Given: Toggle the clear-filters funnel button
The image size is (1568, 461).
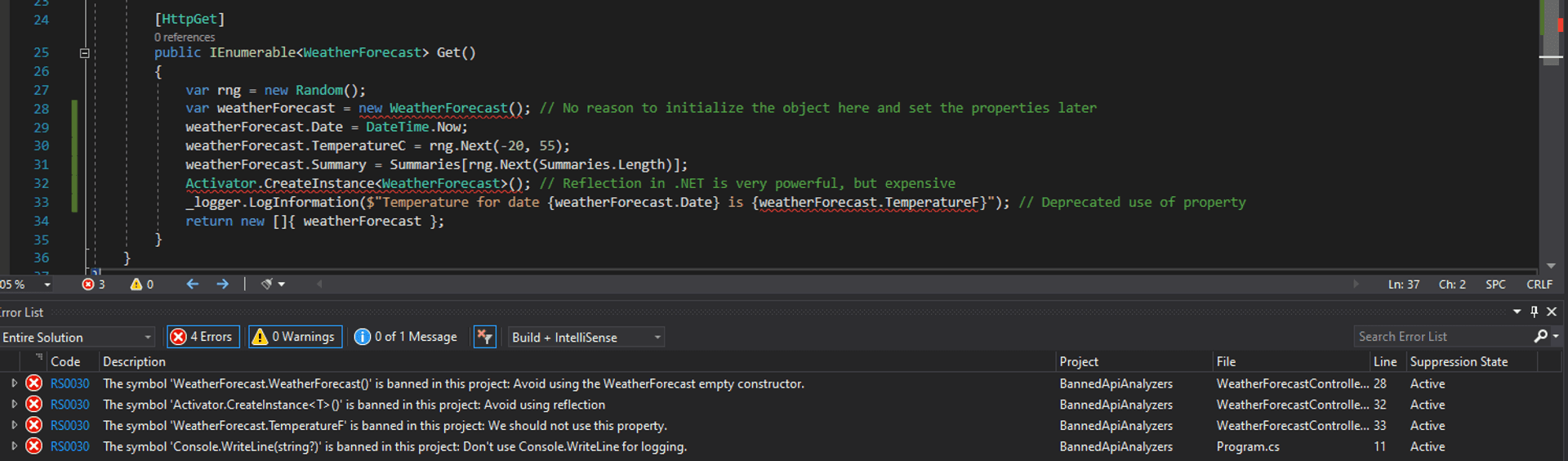Looking at the screenshot, I should click(x=484, y=337).
